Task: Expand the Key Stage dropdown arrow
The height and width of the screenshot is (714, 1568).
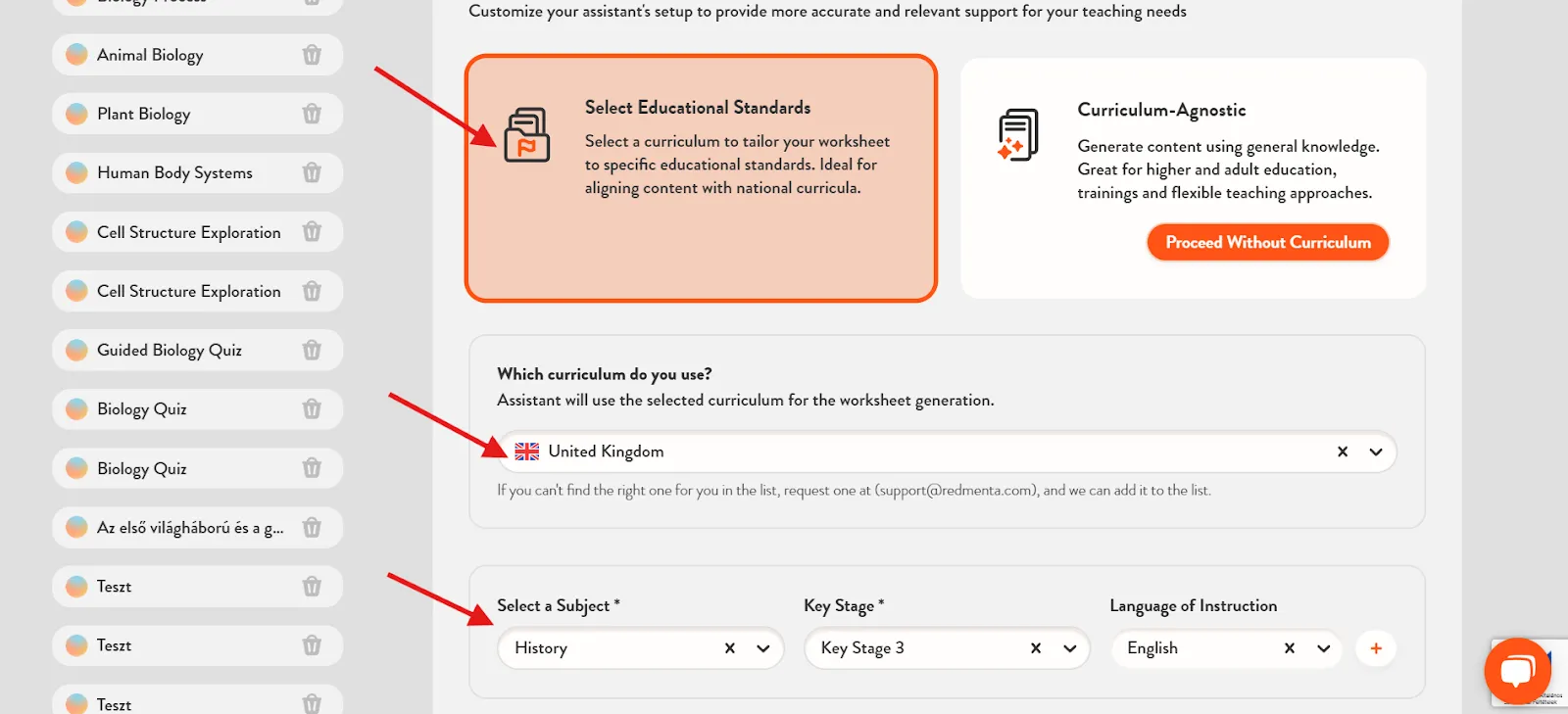Action: (x=1070, y=648)
